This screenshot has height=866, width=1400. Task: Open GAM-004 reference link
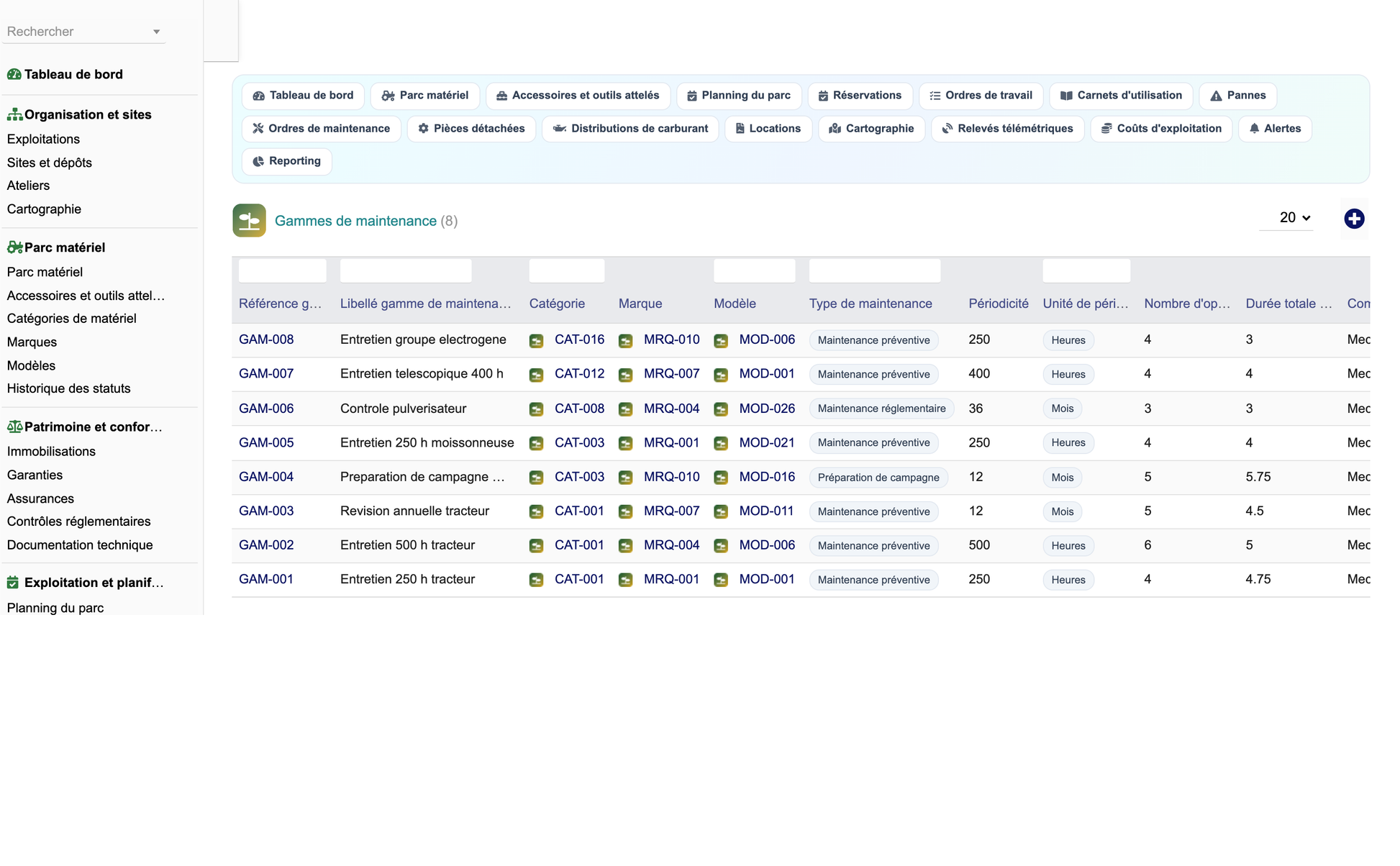pyautogui.click(x=266, y=477)
